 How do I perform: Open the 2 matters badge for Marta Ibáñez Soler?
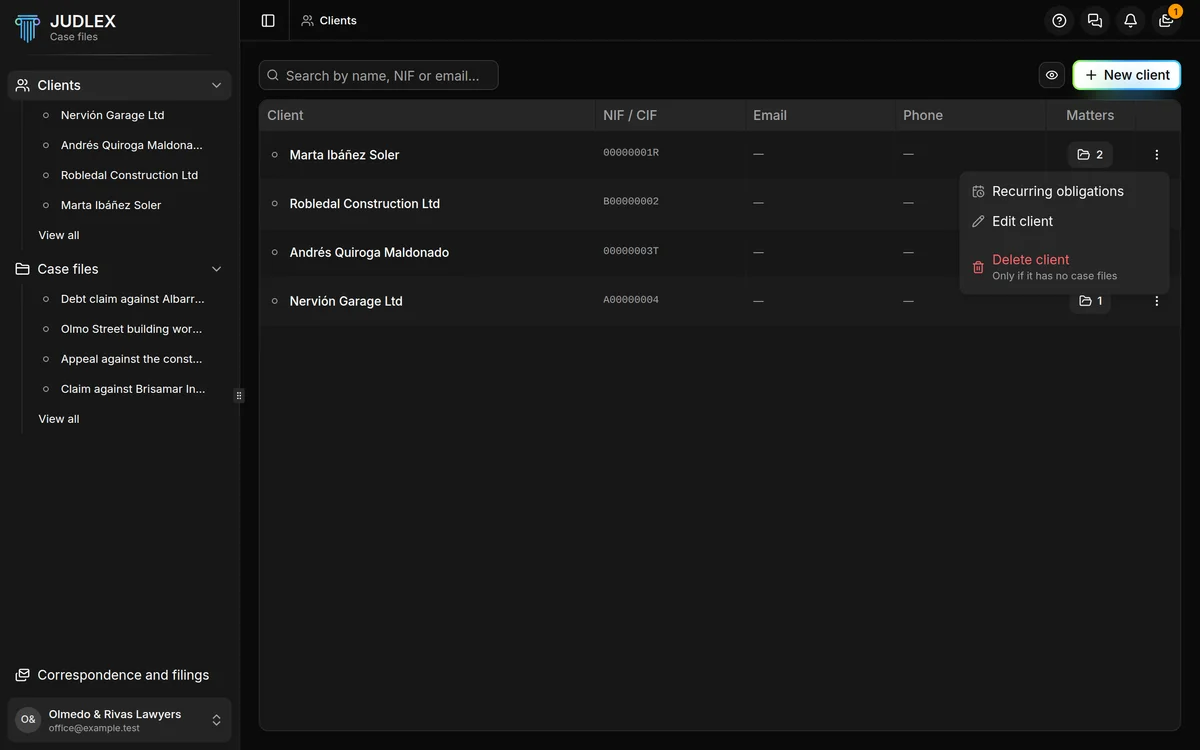click(x=1090, y=155)
